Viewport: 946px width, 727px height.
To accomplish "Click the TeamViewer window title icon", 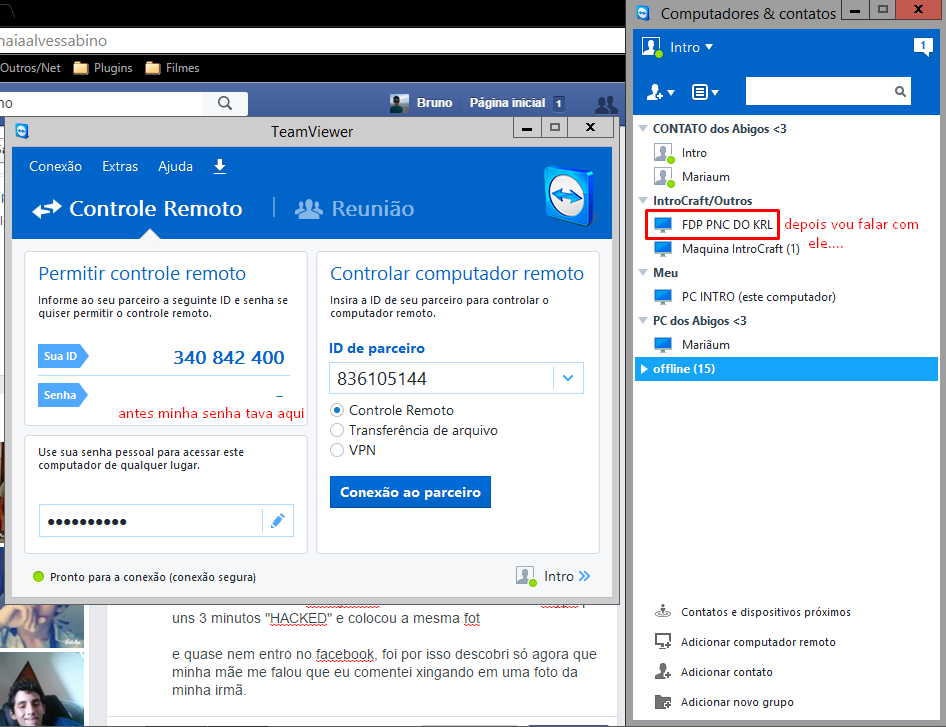I will click(x=22, y=131).
